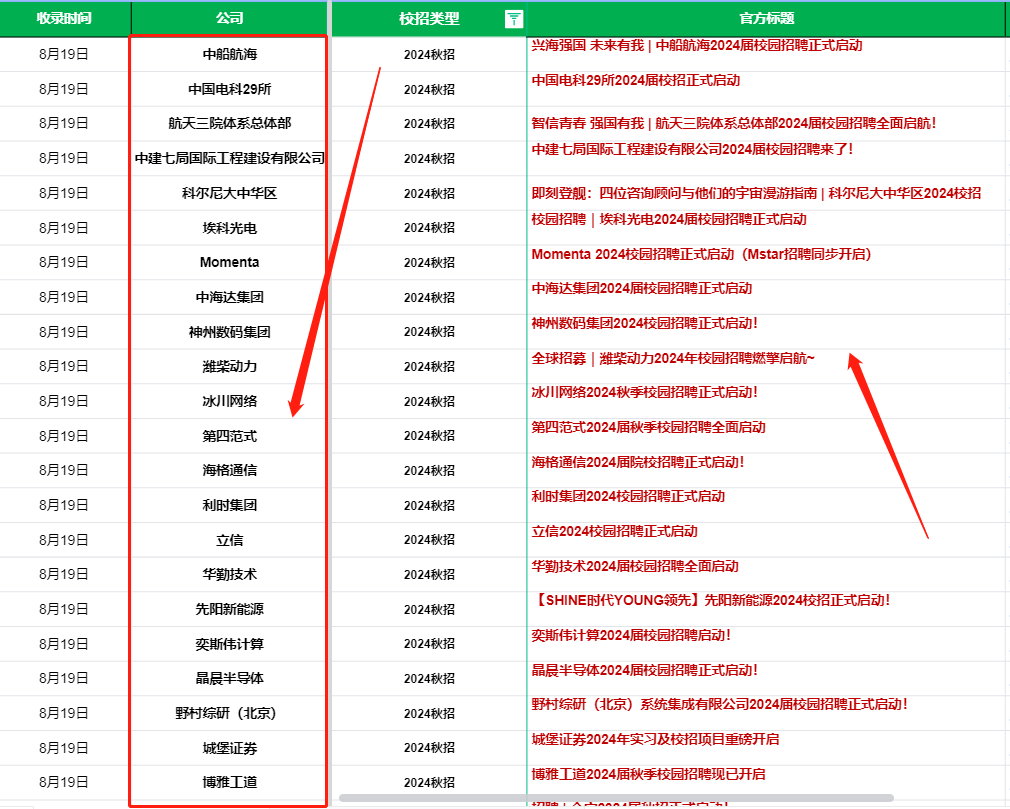The height and width of the screenshot is (809, 1010).
Task: Select company cell 奕斯伟计算
Action: [x=229, y=644]
